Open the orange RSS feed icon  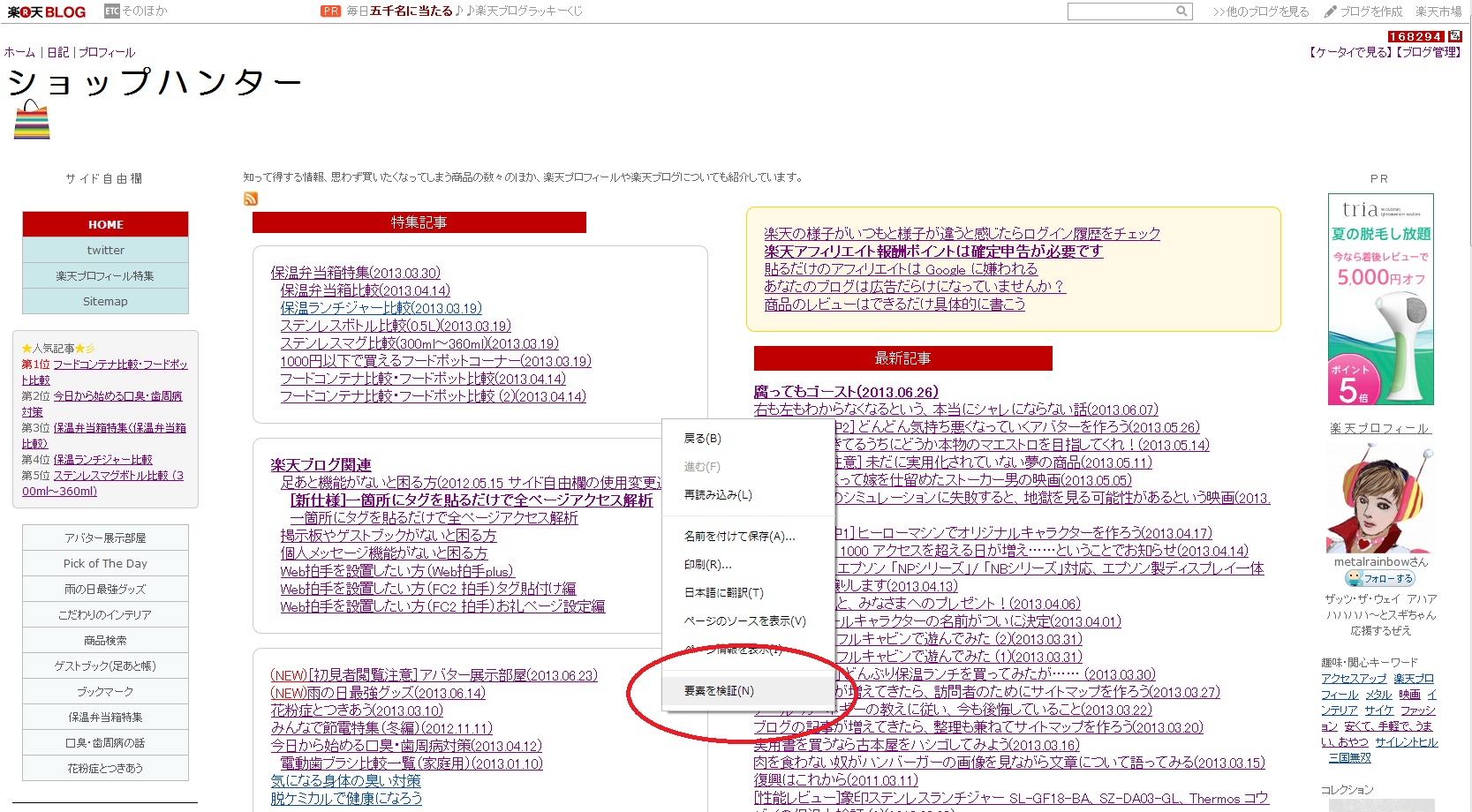click(251, 199)
